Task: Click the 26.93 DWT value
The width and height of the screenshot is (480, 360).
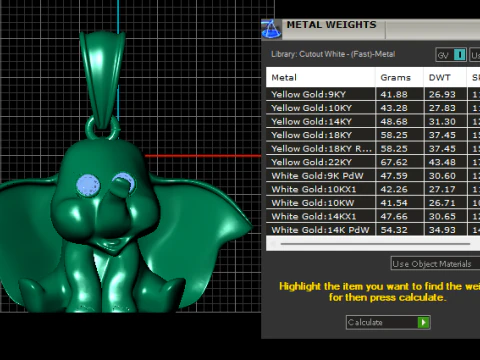Action: 442,94
